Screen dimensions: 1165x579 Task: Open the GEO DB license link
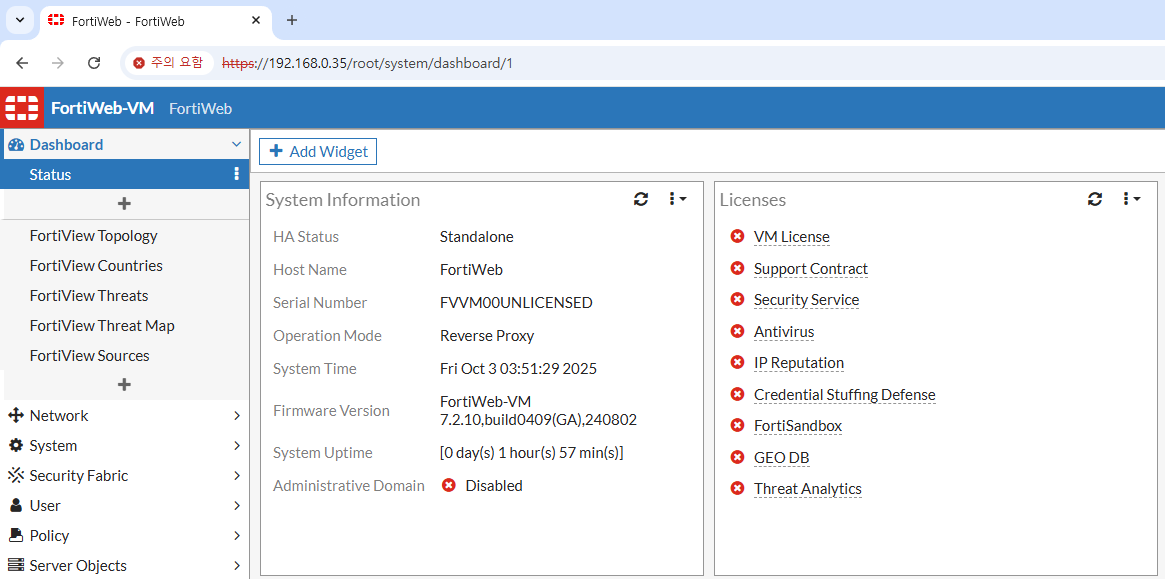pos(782,458)
